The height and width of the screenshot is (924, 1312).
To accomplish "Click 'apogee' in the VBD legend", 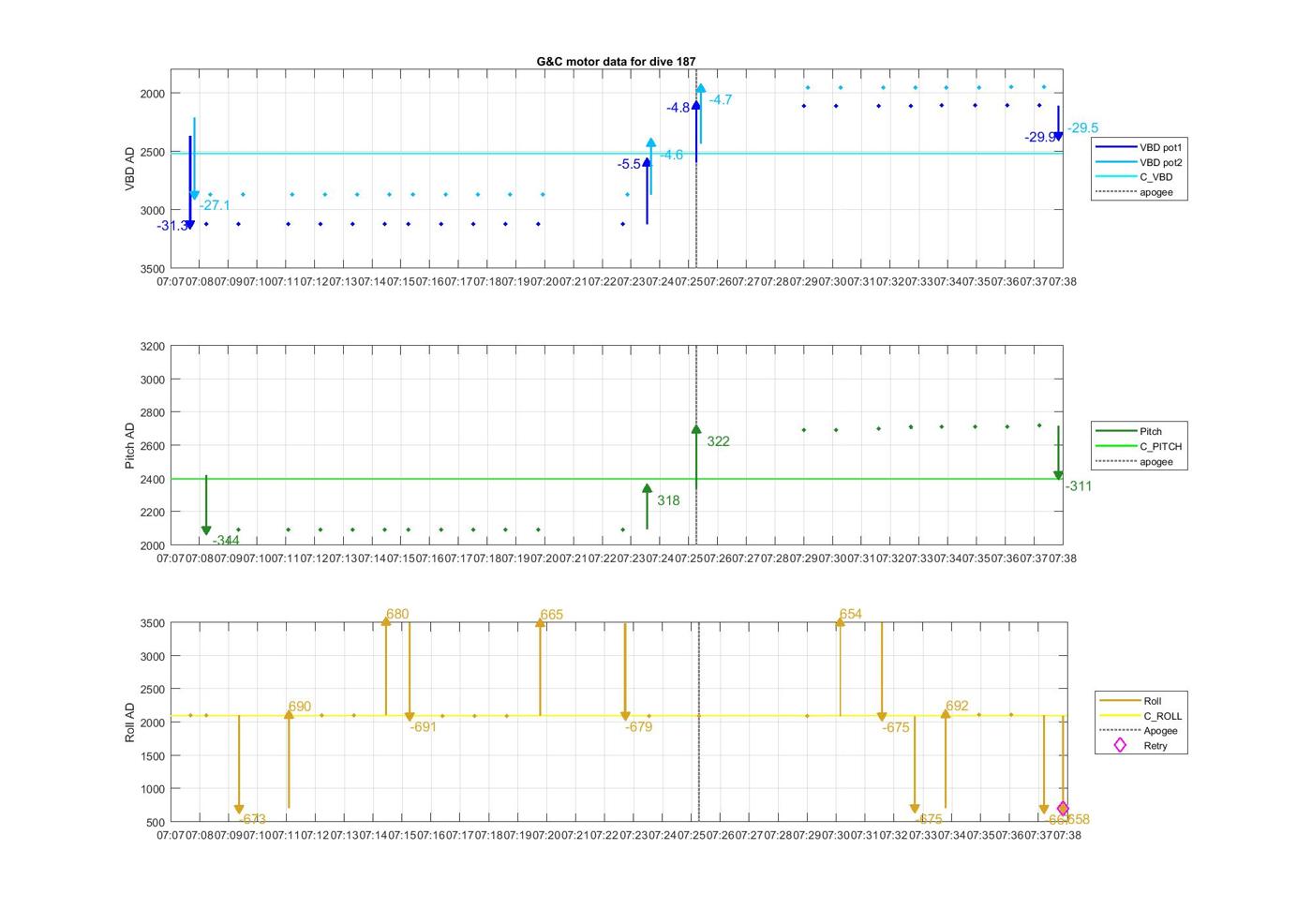I will 1155,192.
